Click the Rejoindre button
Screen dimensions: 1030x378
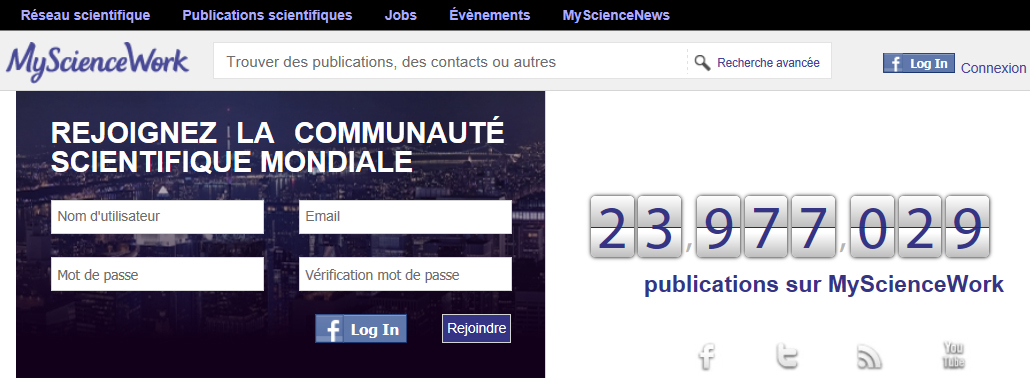476,329
